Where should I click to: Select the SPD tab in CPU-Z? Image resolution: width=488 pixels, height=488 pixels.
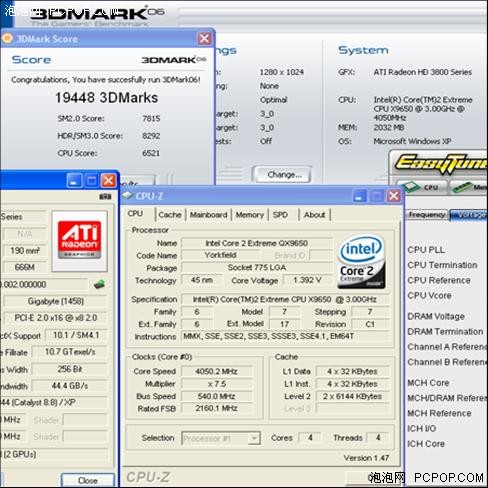pos(280,215)
